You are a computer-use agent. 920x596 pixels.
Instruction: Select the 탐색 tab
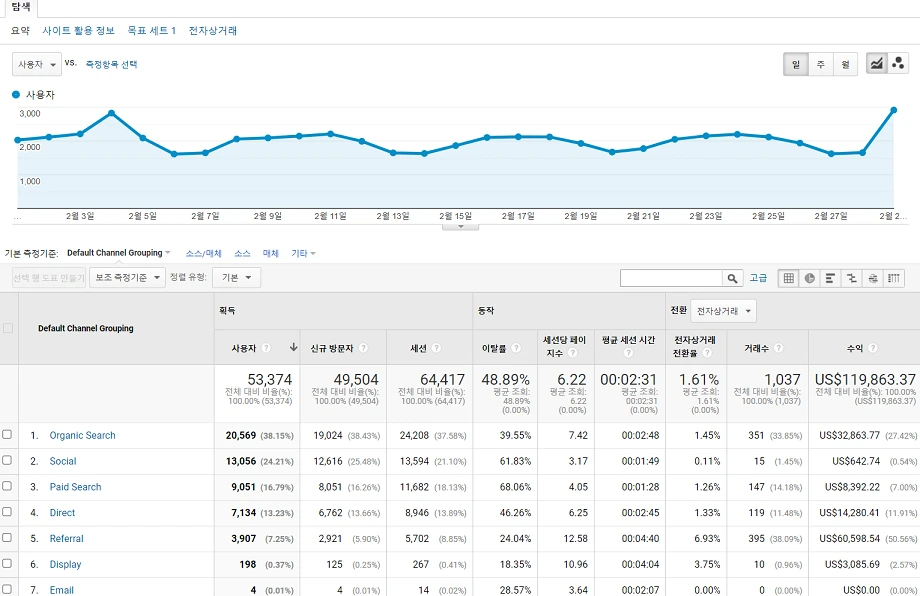[21, 8]
